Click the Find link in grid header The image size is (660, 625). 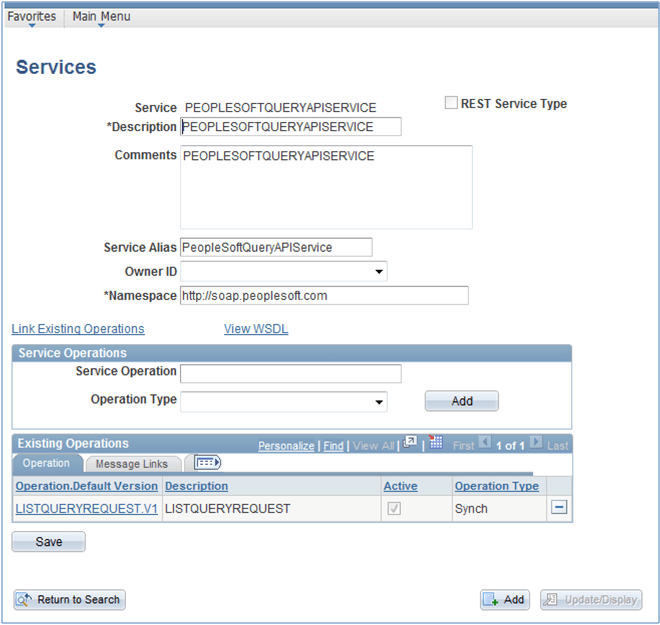pos(333,446)
